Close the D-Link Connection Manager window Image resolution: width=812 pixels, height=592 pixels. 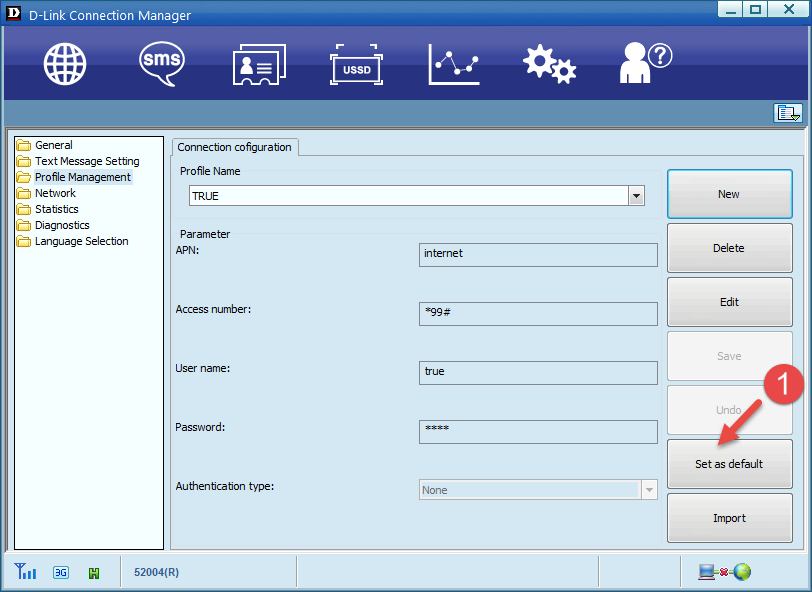tap(789, 9)
